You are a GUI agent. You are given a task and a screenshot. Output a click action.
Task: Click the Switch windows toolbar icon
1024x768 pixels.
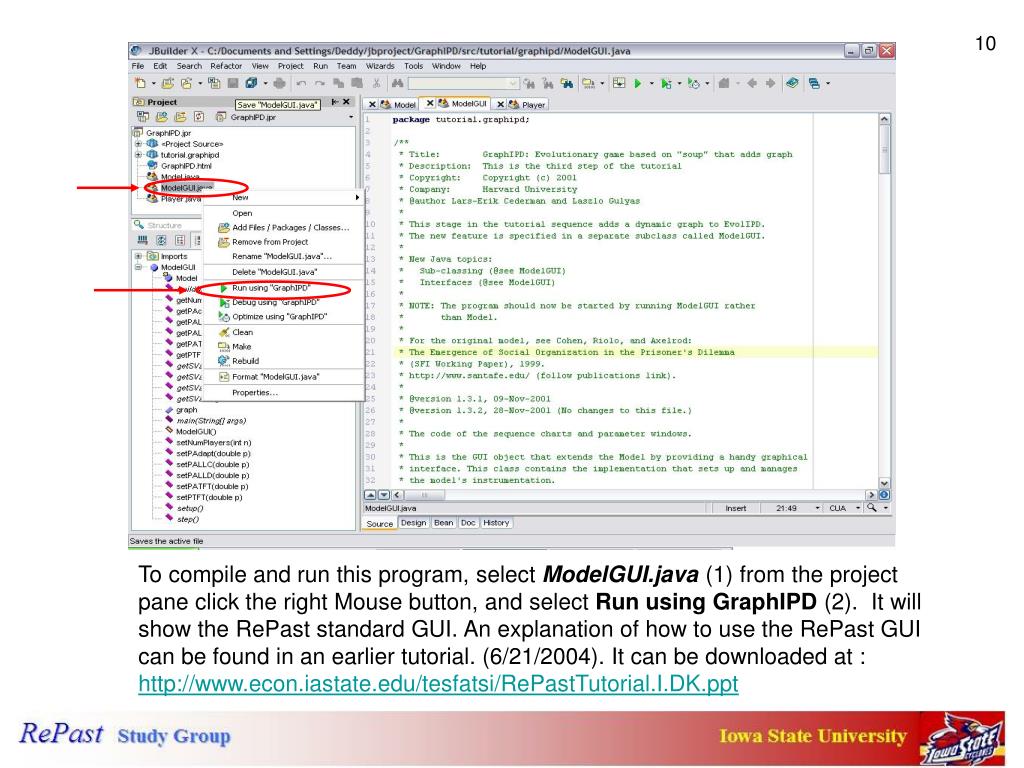point(814,84)
